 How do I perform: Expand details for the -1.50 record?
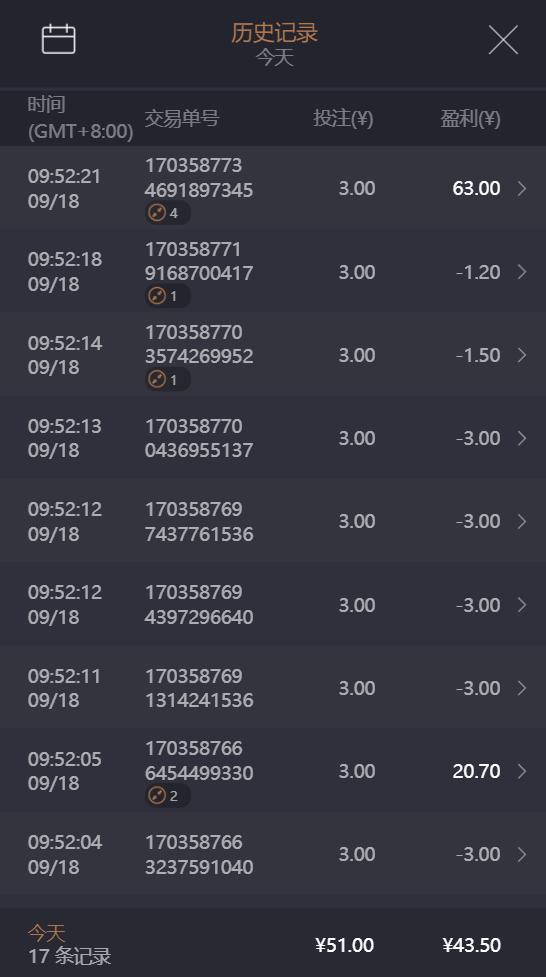(x=522, y=355)
